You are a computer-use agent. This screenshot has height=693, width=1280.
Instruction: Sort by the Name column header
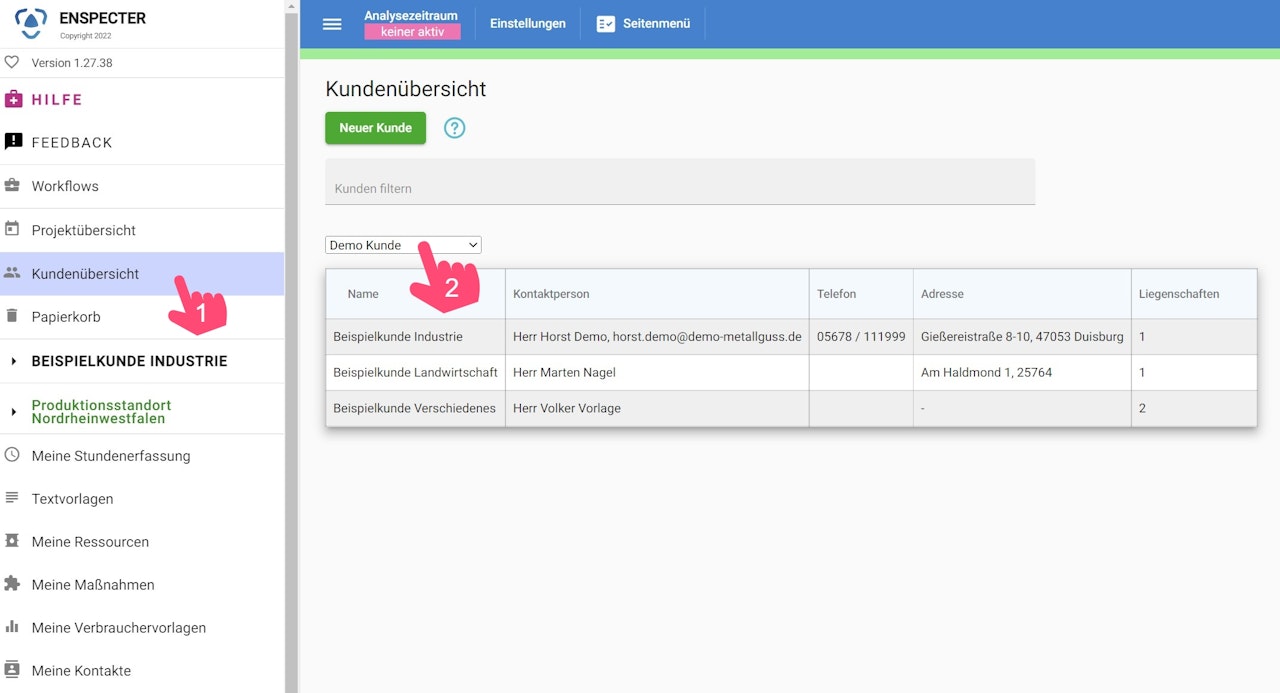coord(363,294)
